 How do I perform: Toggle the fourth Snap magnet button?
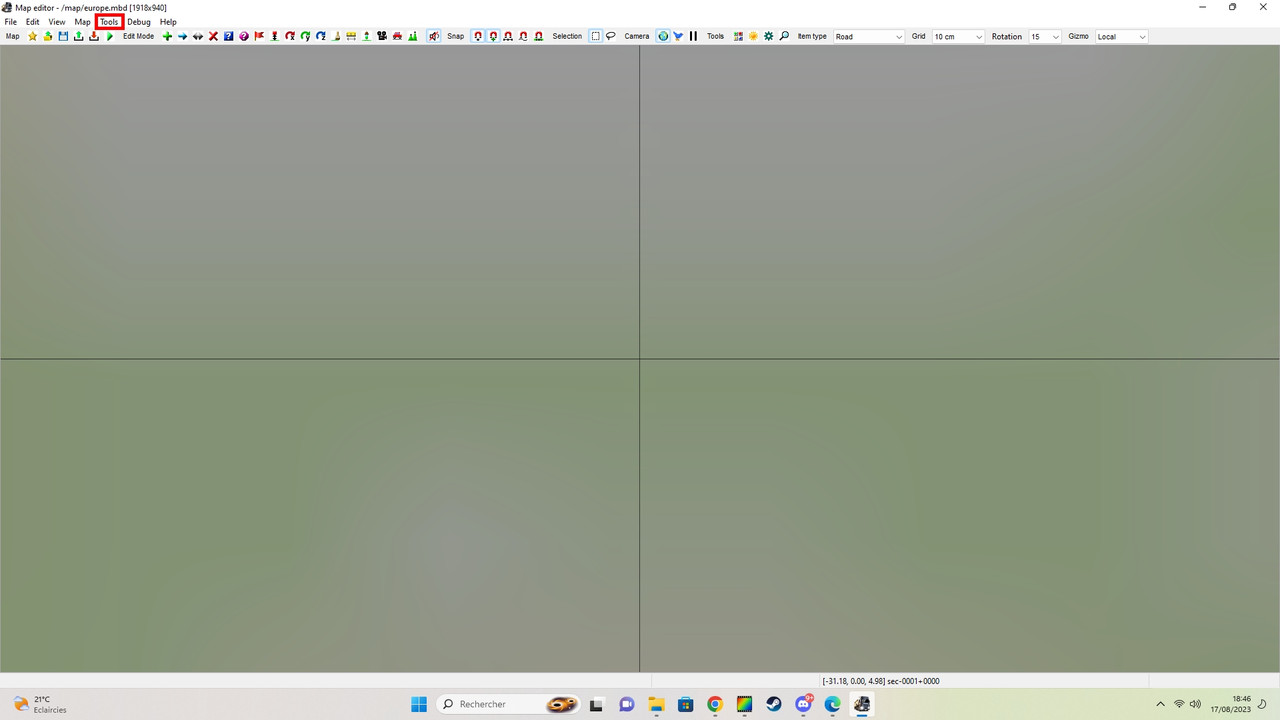click(x=523, y=36)
